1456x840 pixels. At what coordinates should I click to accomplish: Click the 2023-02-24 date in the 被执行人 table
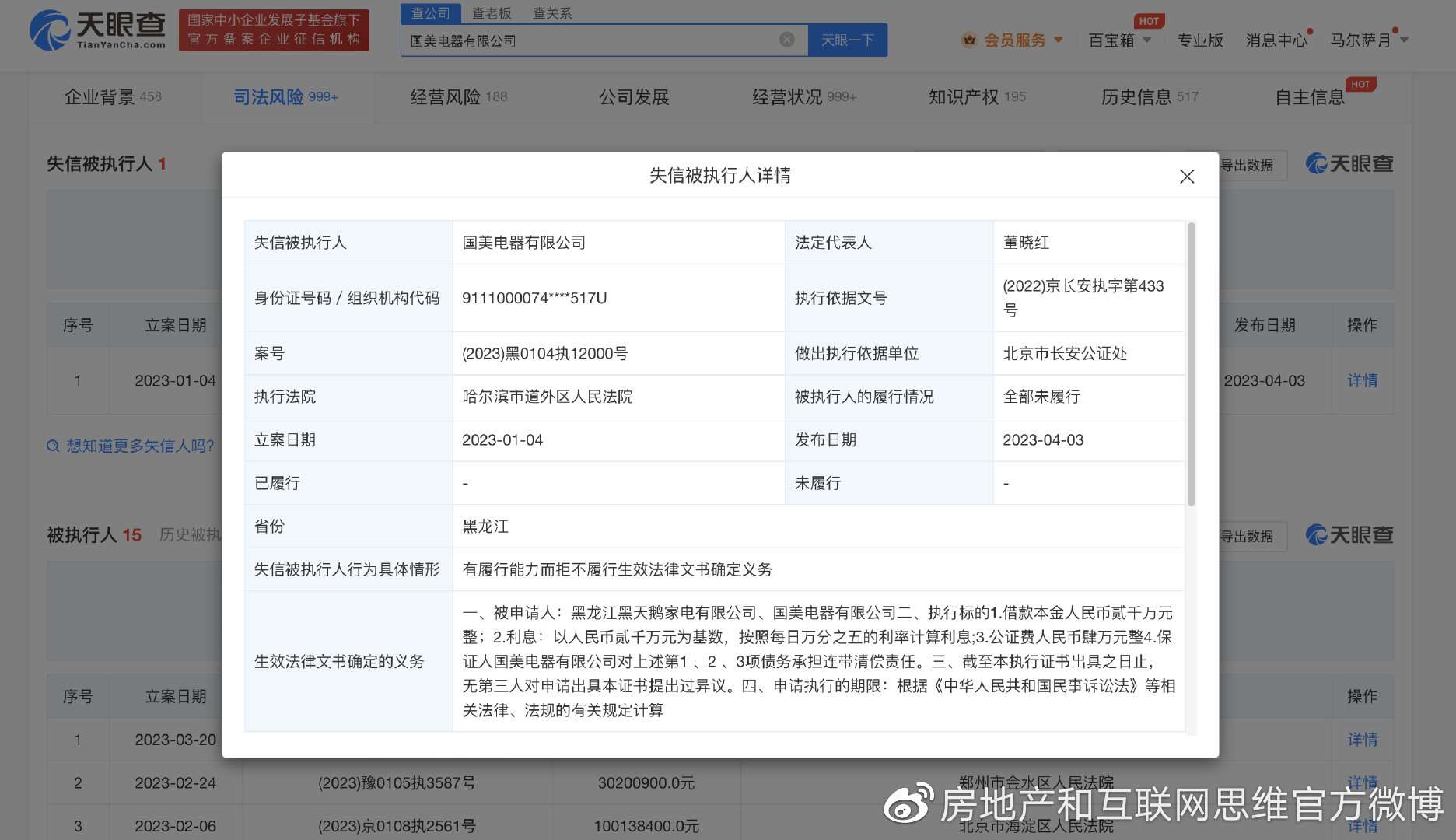176,783
